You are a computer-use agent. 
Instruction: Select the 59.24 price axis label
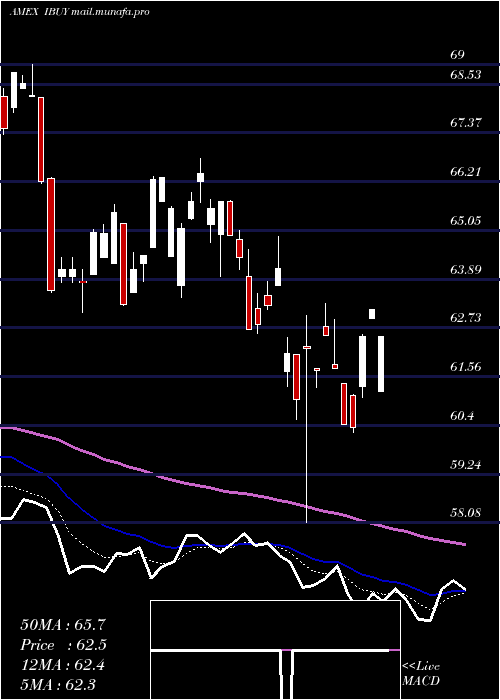pyautogui.click(x=466, y=465)
